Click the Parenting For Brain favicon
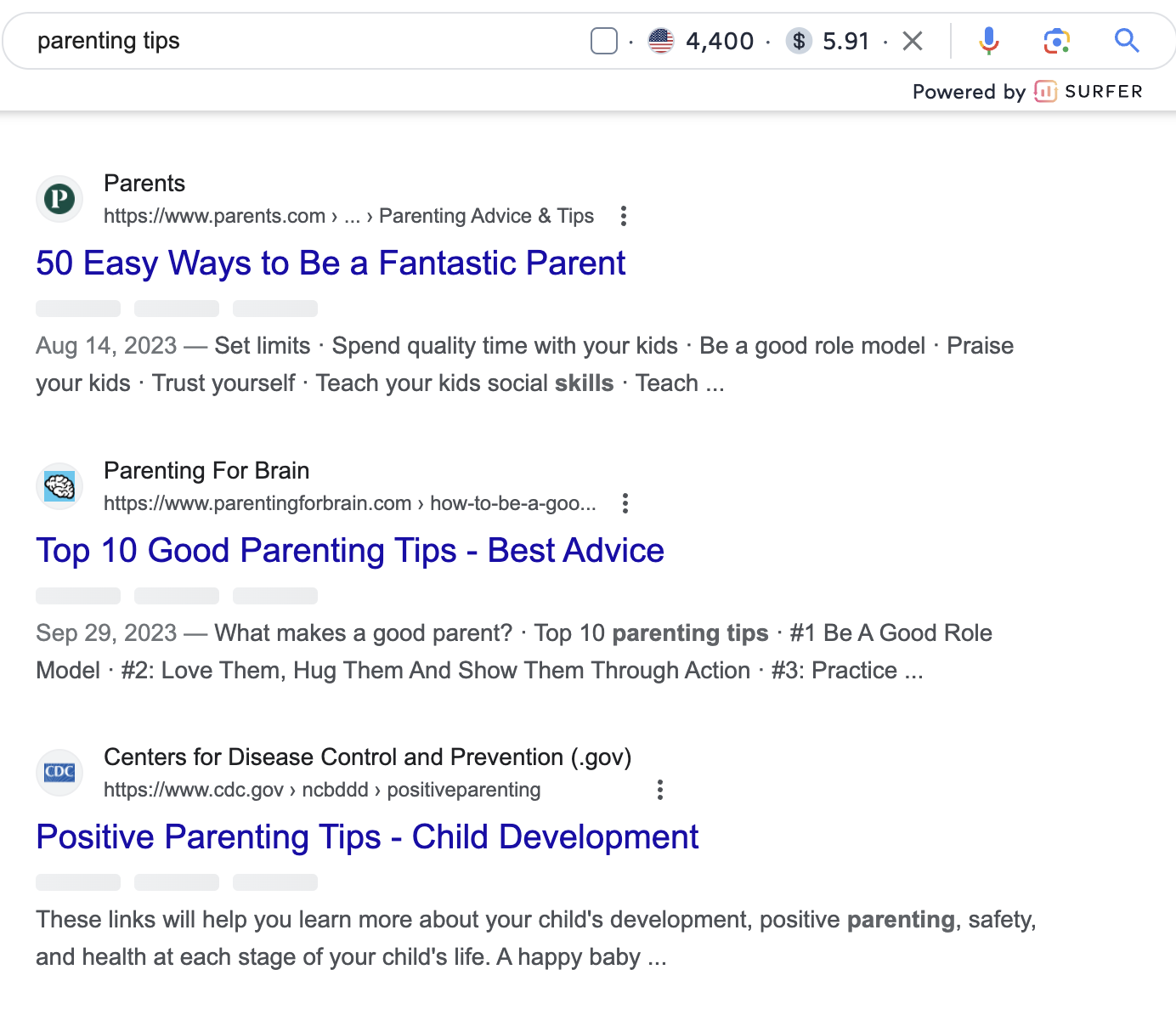Viewport: 1176px width, 1015px height. [59, 486]
